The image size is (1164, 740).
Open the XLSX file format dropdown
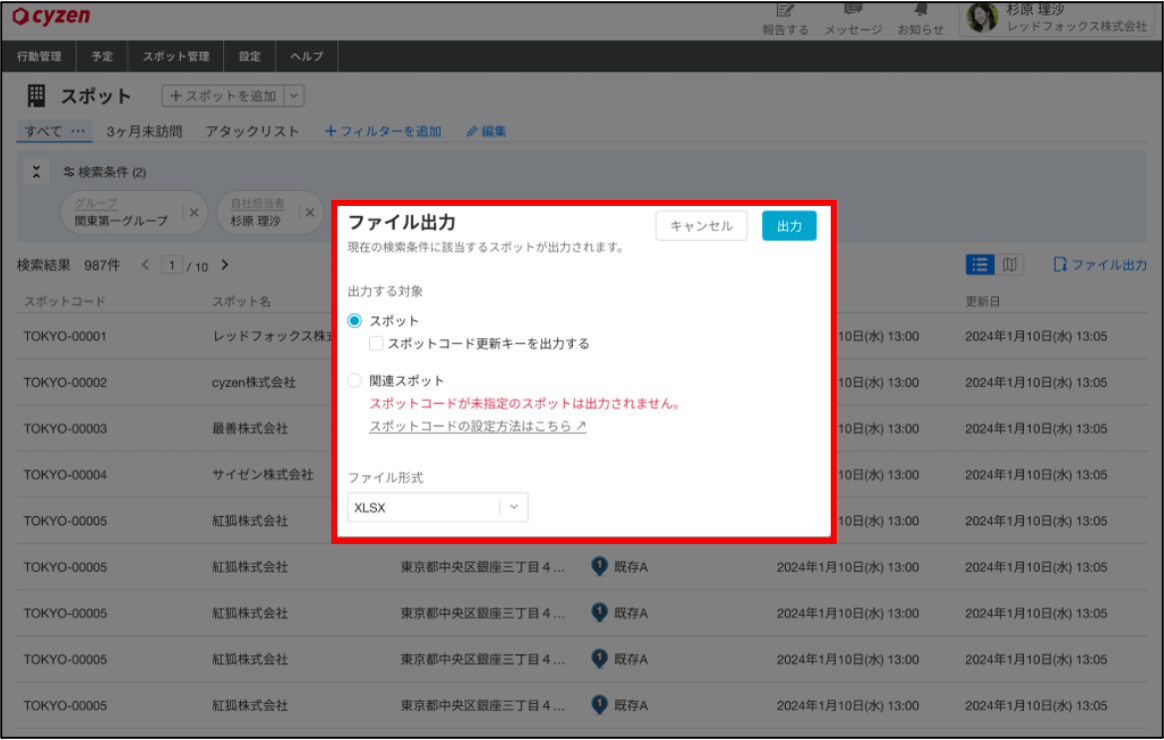pyautogui.click(x=437, y=507)
